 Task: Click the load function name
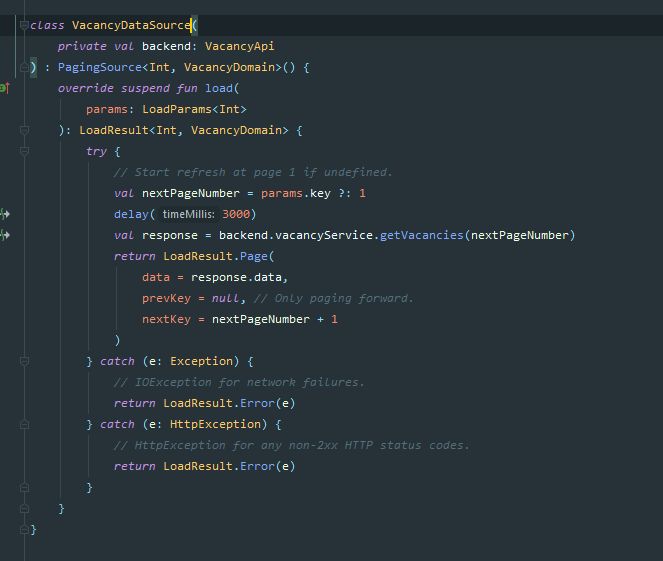coord(219,88)
